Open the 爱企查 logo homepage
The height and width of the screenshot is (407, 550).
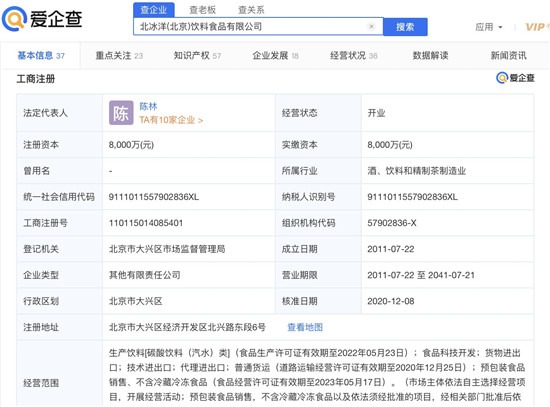pos(42,18)
